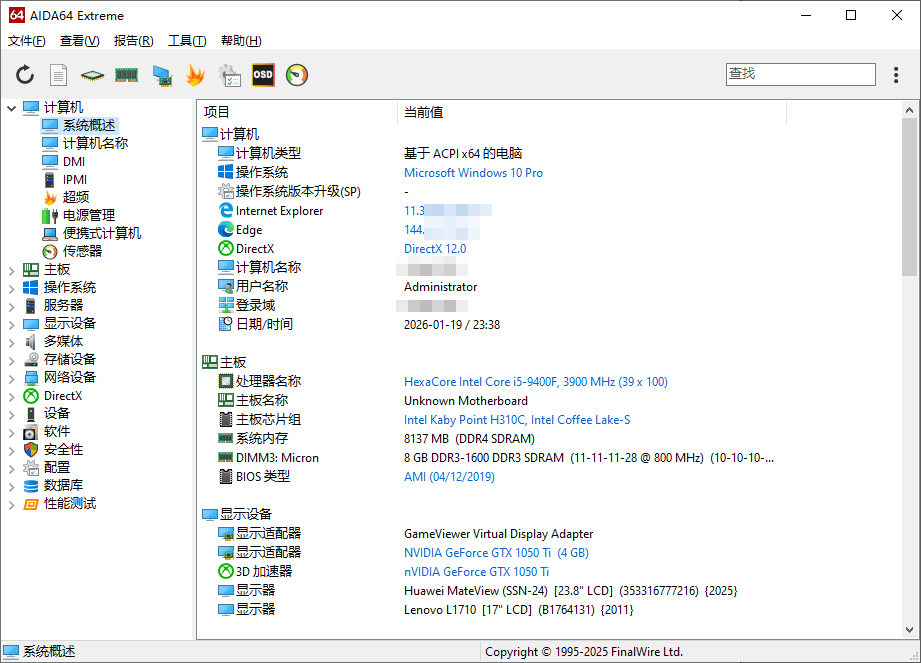Image resolution: width=921 pixels, height=663 pixels.
Task: Click the Report document icon in the toolbar
Action: pos(59,75)
